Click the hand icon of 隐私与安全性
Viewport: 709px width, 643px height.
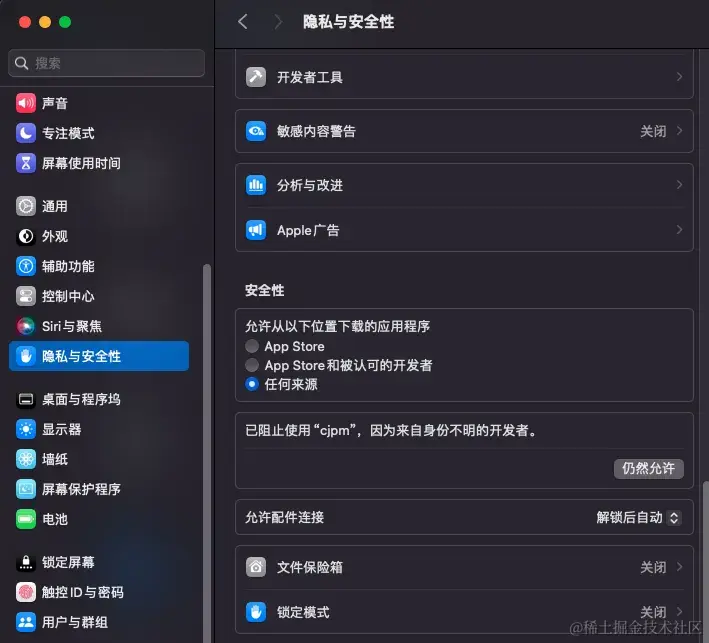[x=26, y=356]
